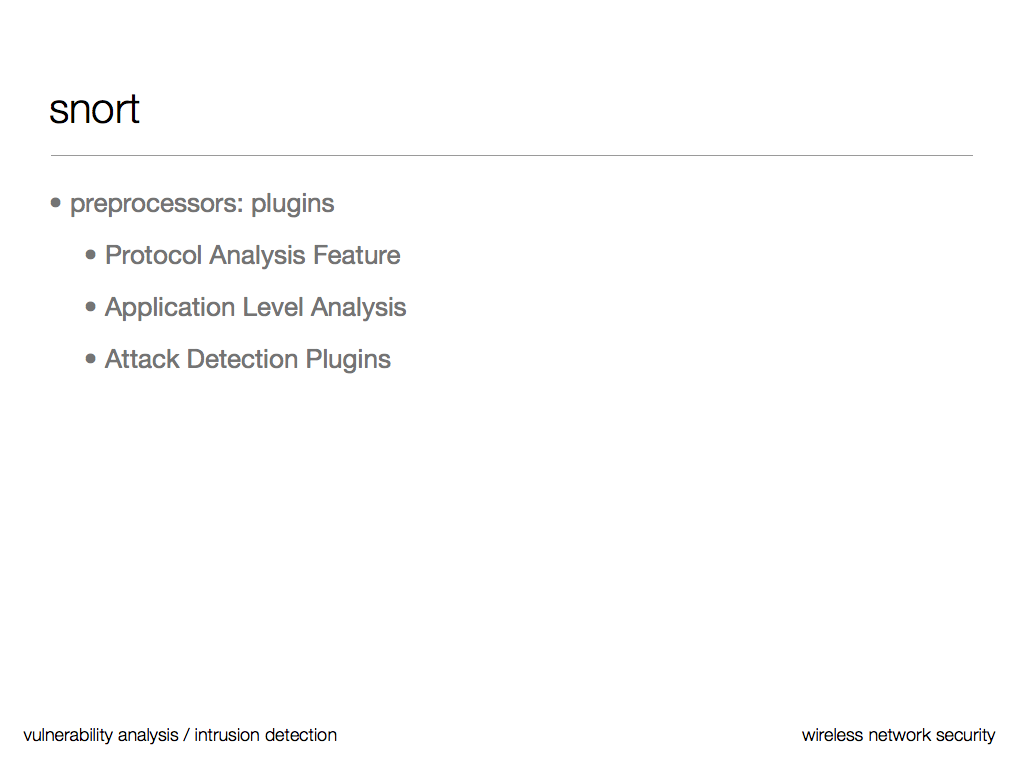Click "vulnerability analysis" in the footer
The image size is (1024, 768).
coord(100,736)
